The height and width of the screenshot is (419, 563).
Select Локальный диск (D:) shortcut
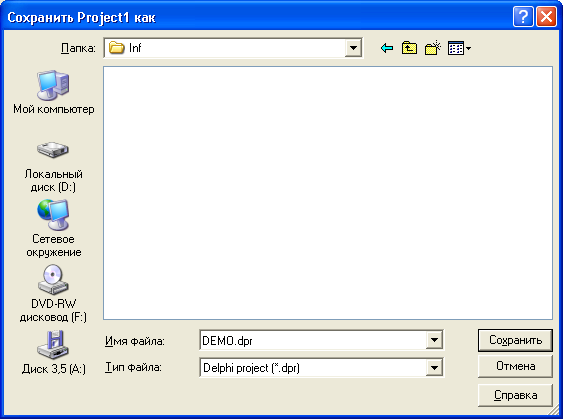pos(53,167)
